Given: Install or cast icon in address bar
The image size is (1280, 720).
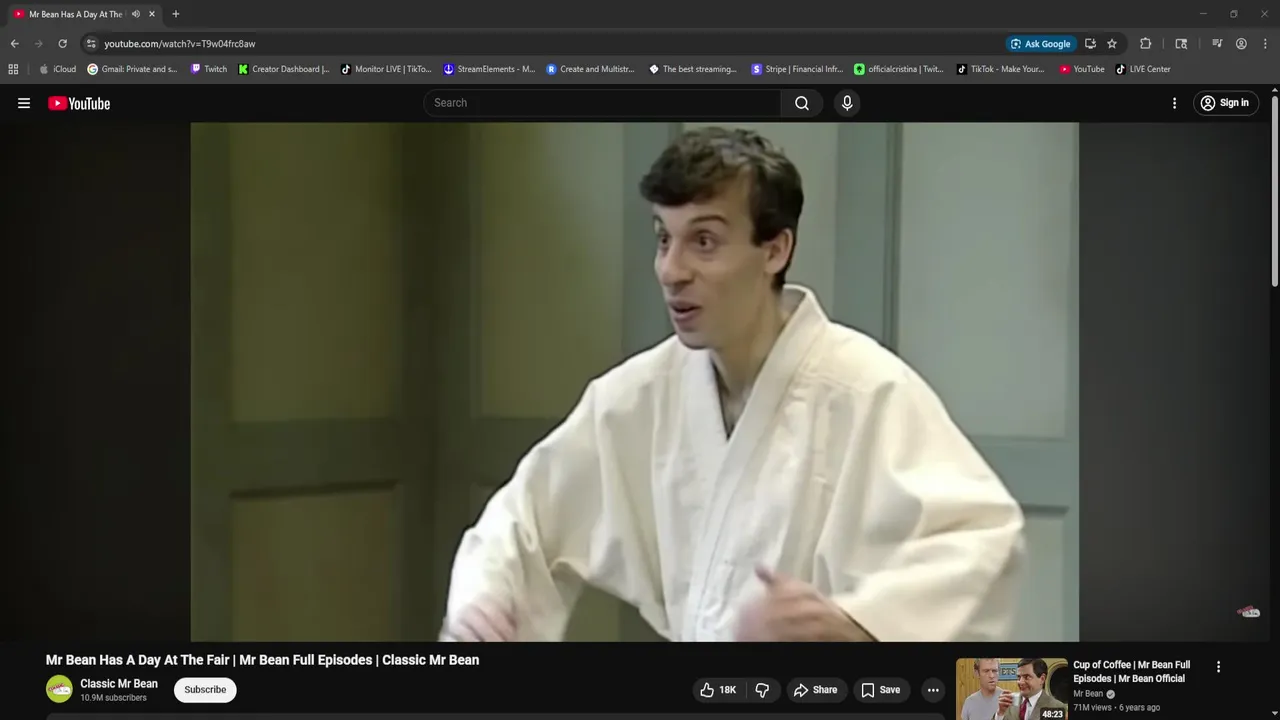Looking at the screenshot, I should tap(1090, 44).
